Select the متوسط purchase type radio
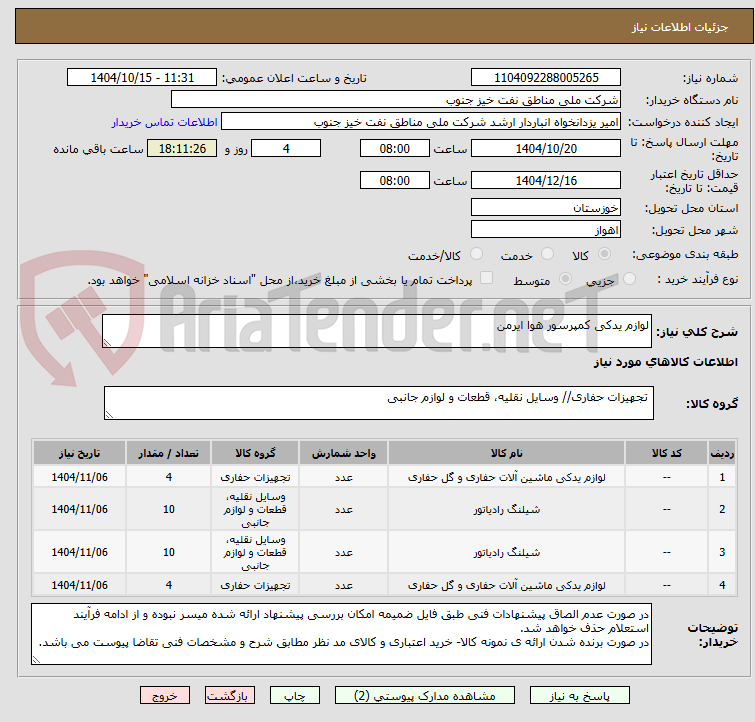 pyautogui.click(x=565, y=279)
